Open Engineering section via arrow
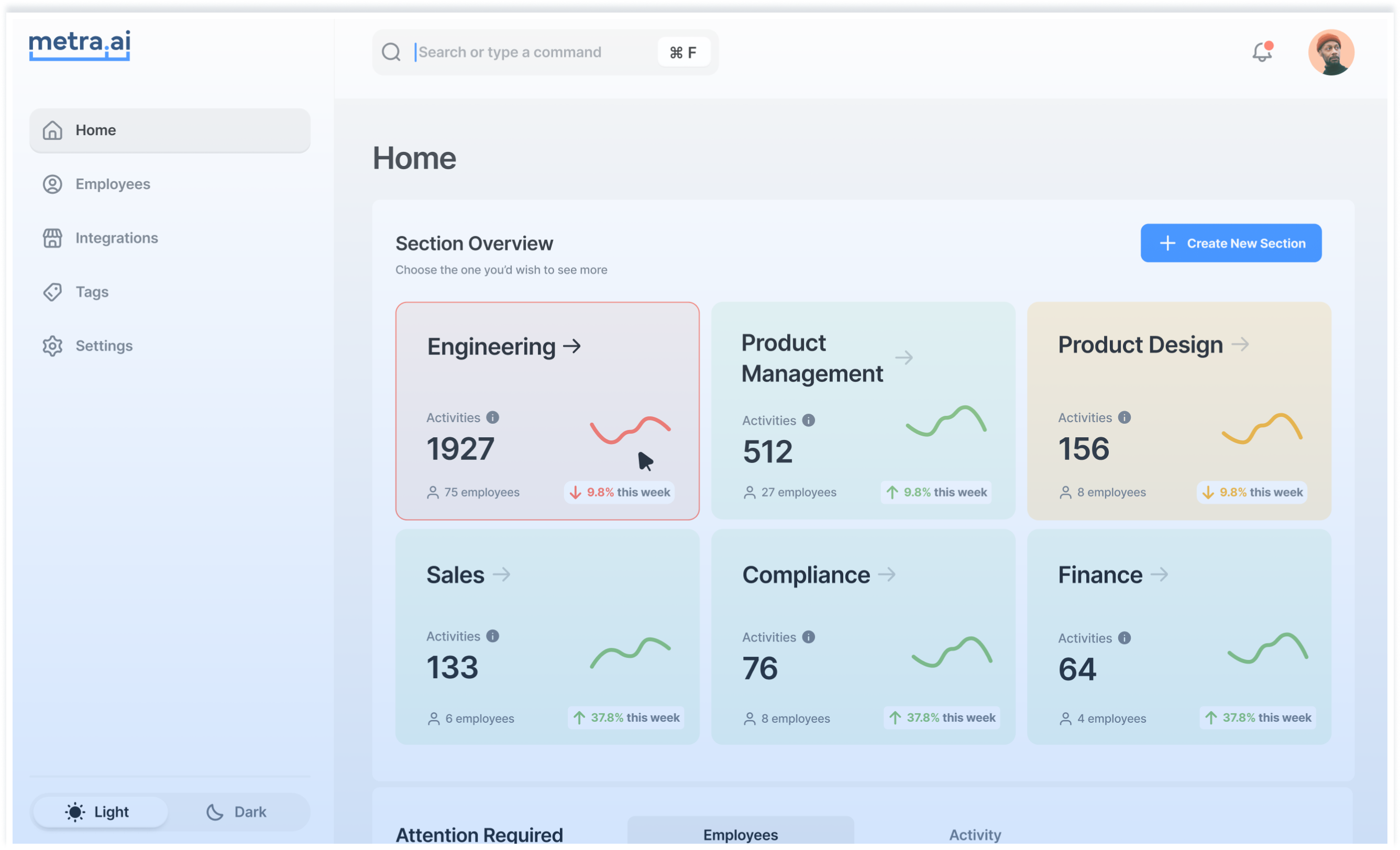 (571, 346)
